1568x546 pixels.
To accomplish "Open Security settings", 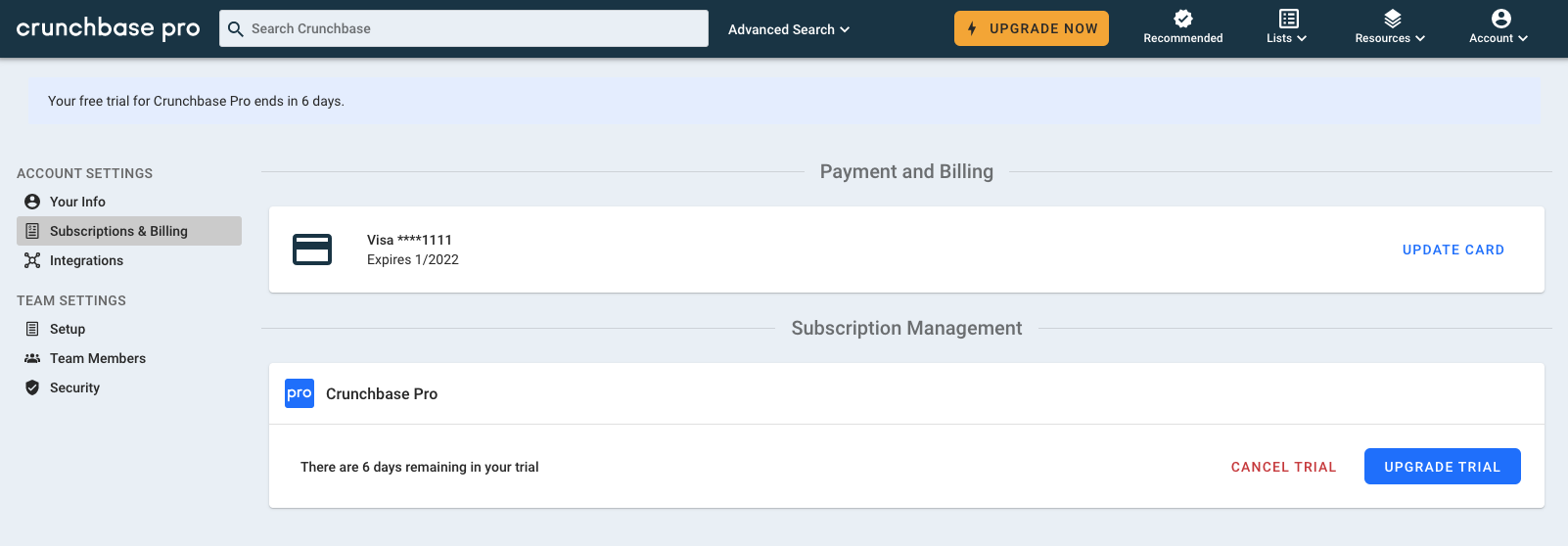I will (x=129, y=387).
